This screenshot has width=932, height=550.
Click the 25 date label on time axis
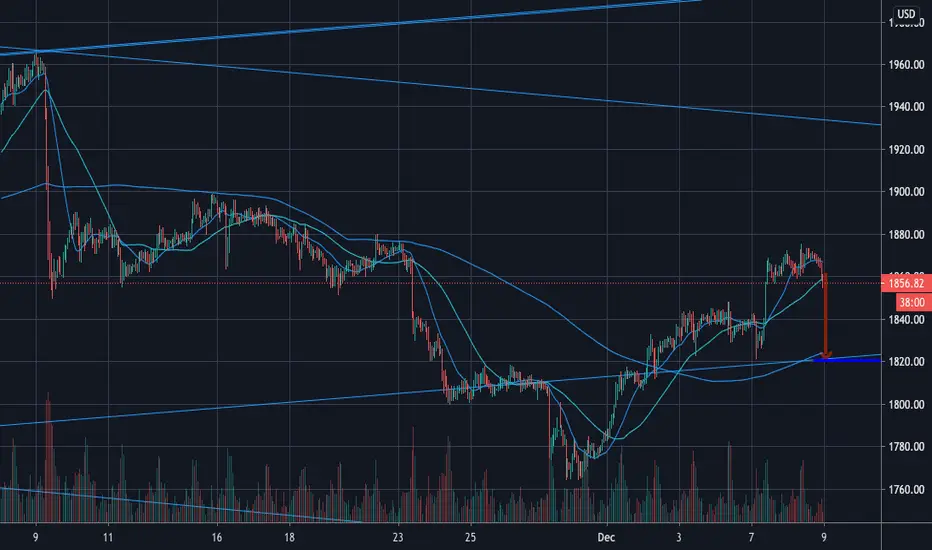point(470,538)
